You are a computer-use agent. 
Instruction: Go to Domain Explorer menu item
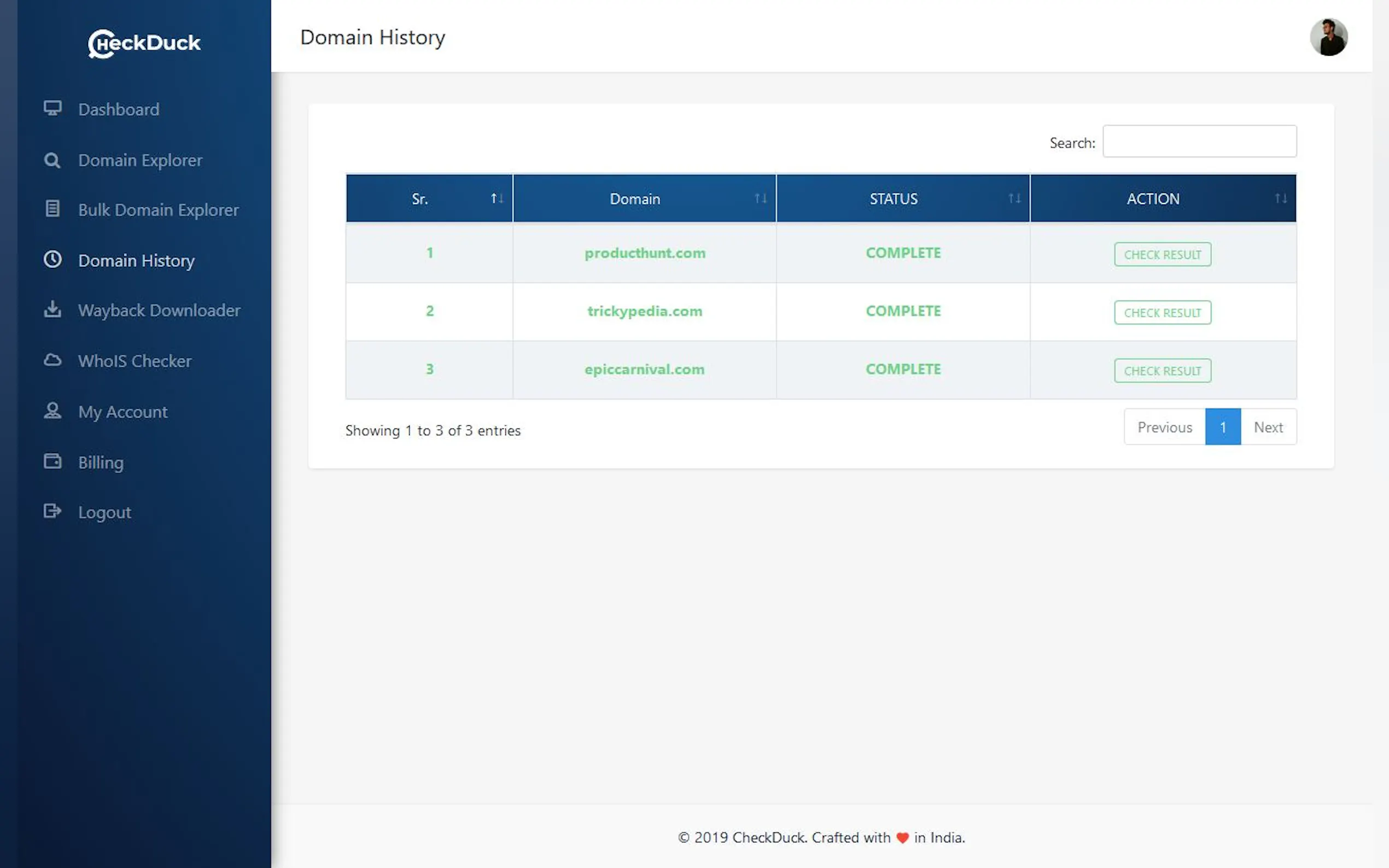pyautogui.click(x=140, y=160)
